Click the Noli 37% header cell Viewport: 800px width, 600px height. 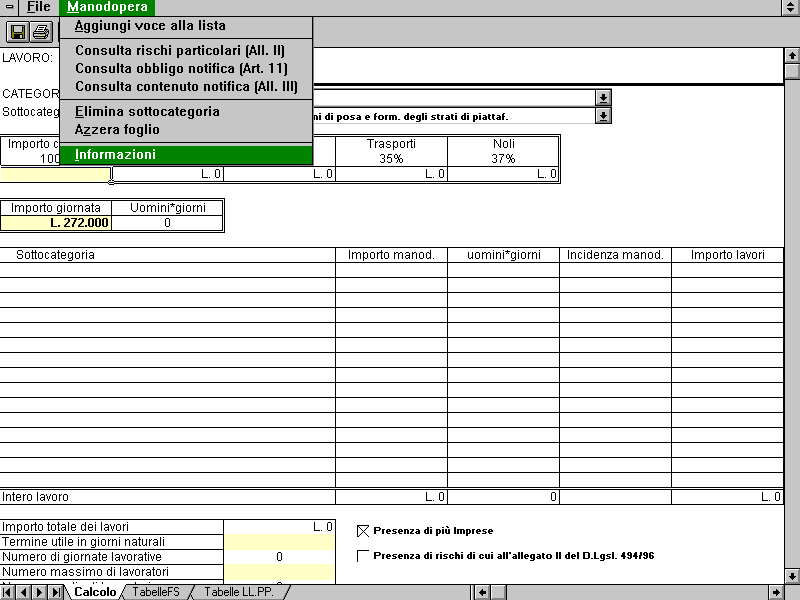[504, 151]
